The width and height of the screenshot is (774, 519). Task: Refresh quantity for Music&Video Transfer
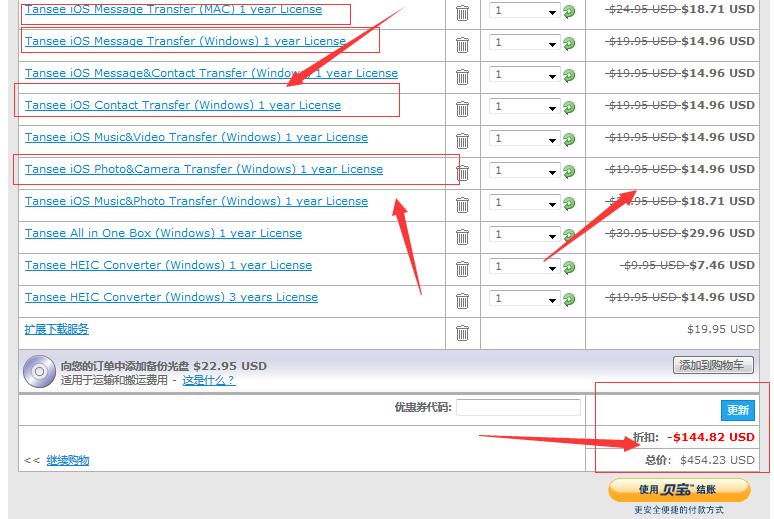569,140
